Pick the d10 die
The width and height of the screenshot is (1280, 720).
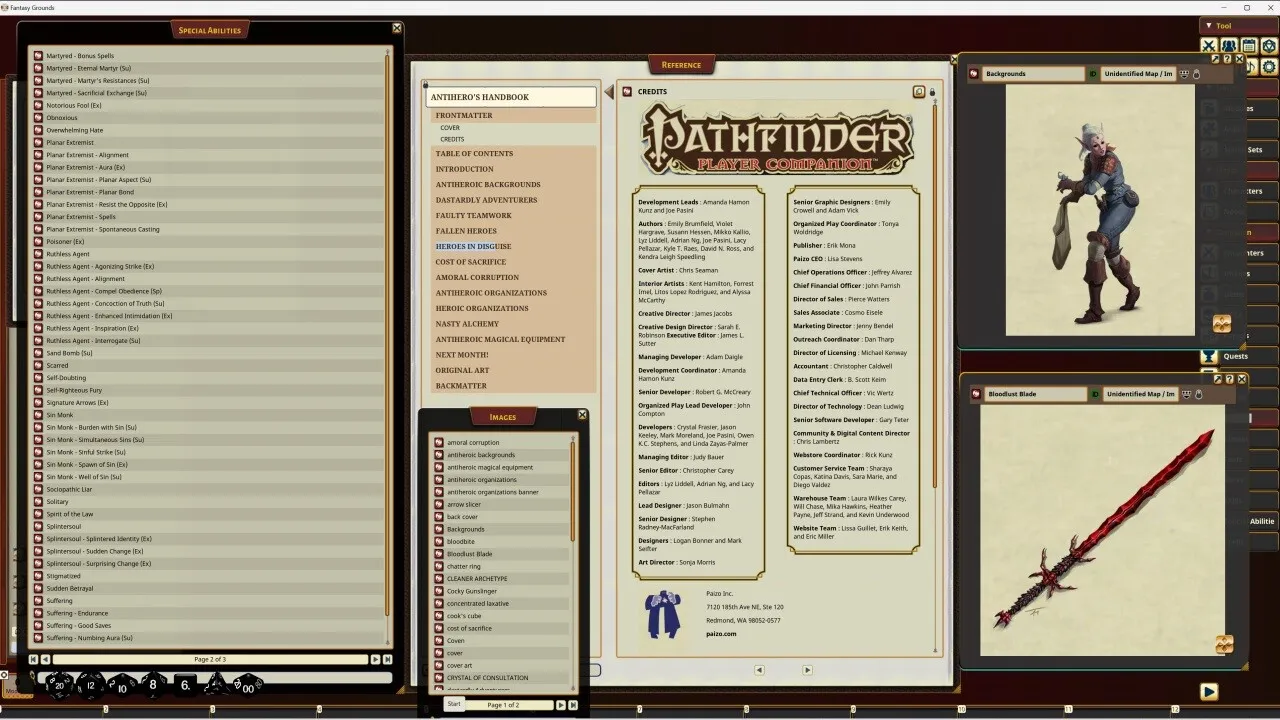(x=122, y=687)
